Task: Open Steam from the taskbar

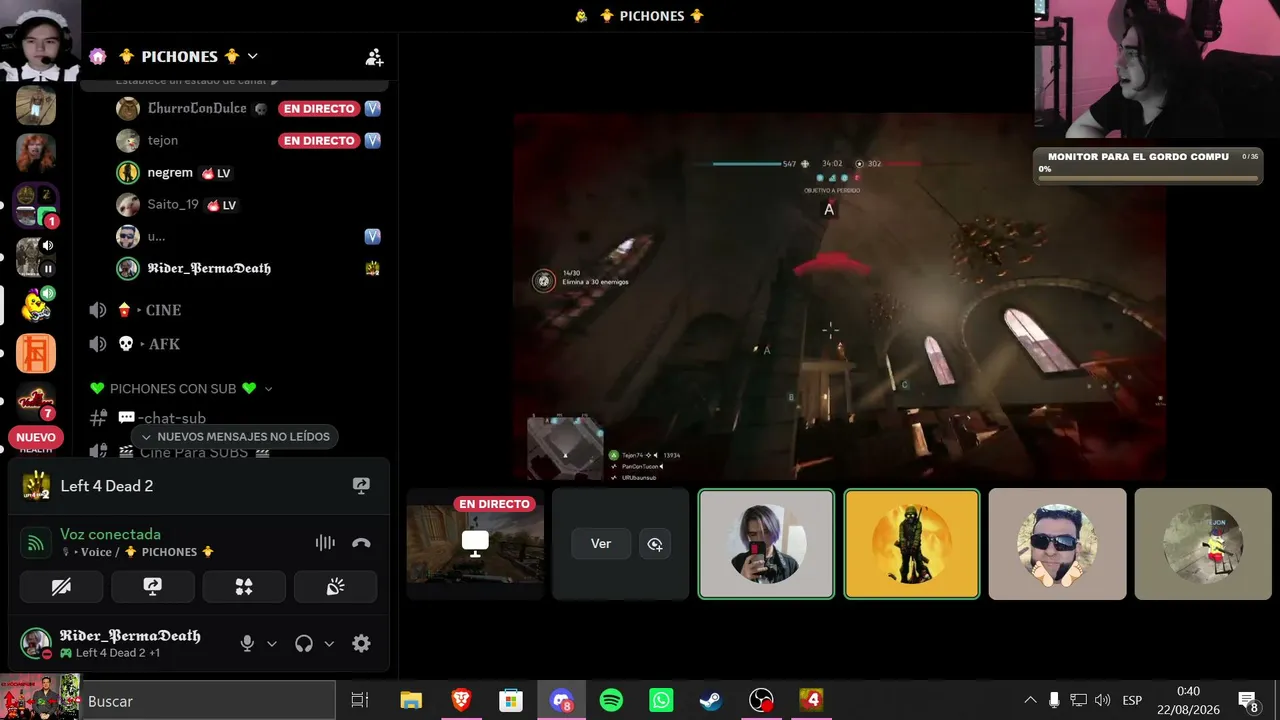Action: (x=711, y=701)
